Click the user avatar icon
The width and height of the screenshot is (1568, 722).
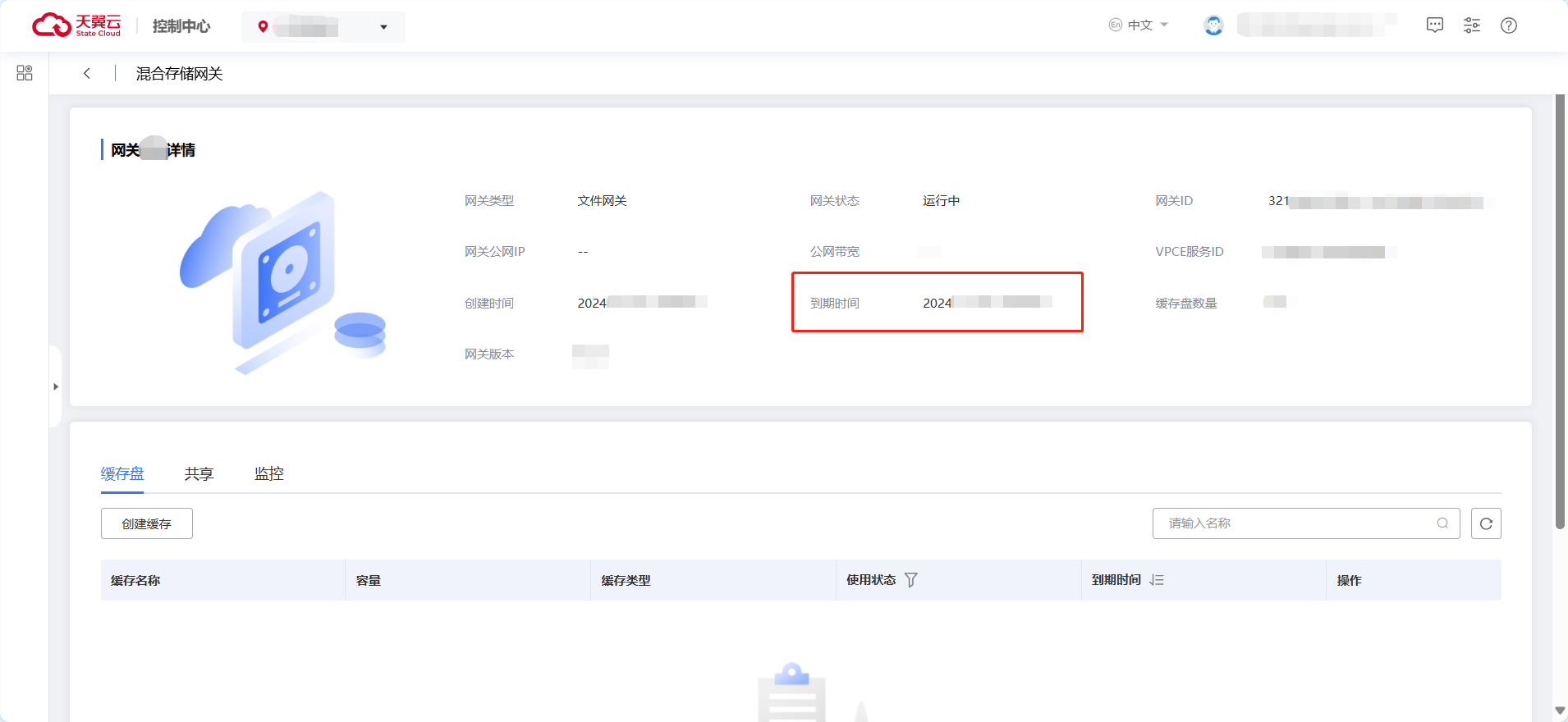click(x=1213, y=25)
